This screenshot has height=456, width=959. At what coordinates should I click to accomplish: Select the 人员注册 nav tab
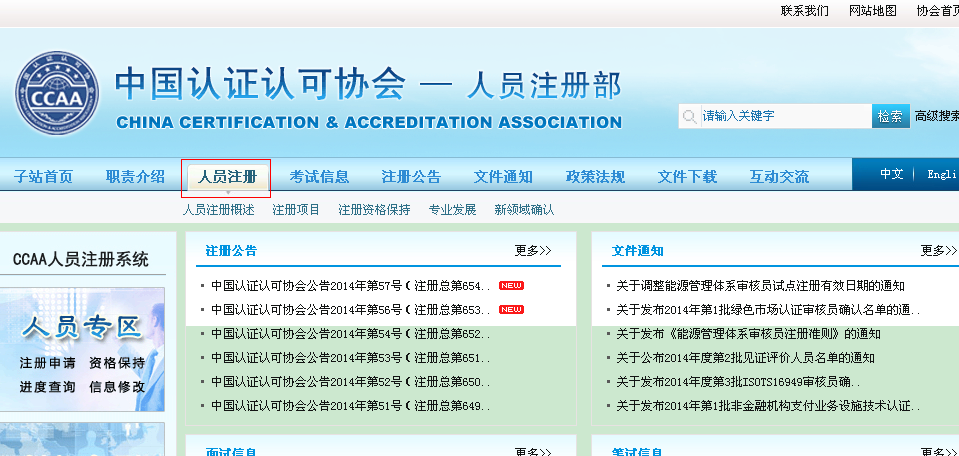(227, 177)
